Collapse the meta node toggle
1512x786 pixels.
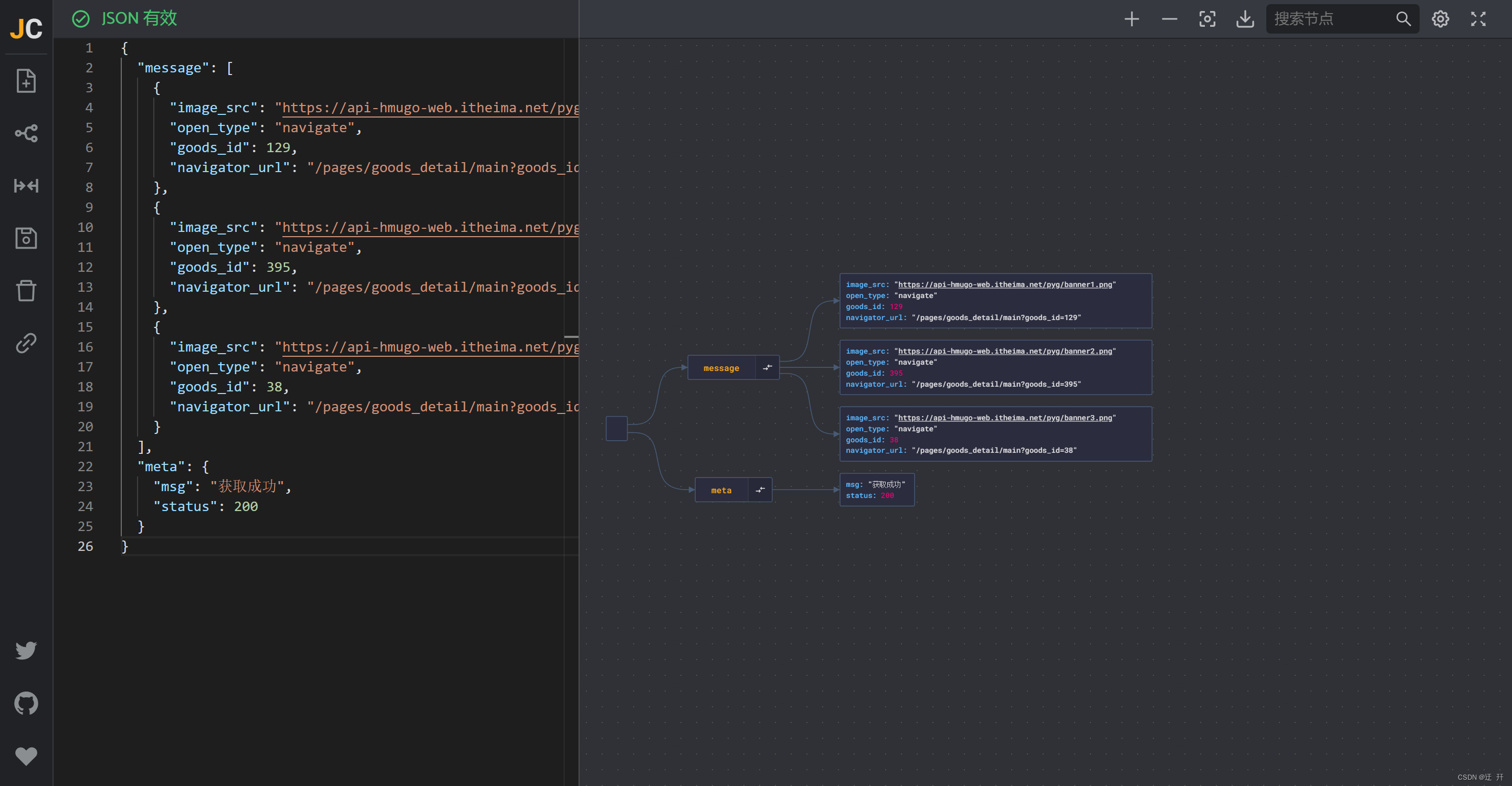[x=760, y=490]
